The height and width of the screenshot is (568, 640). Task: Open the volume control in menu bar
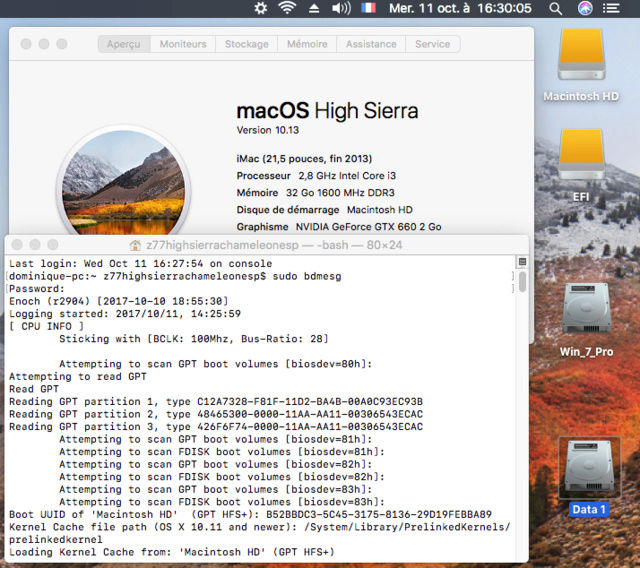pyautogui.click(x=341, y=9)
